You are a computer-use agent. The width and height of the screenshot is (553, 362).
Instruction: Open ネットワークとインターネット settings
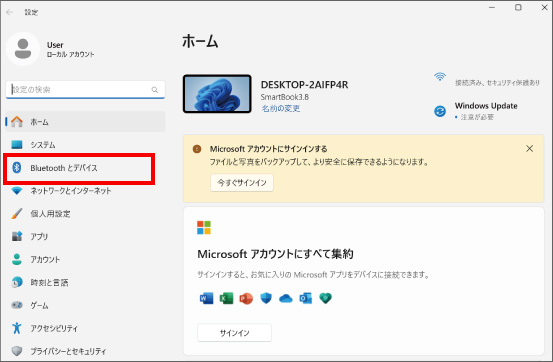coord(85,191)
